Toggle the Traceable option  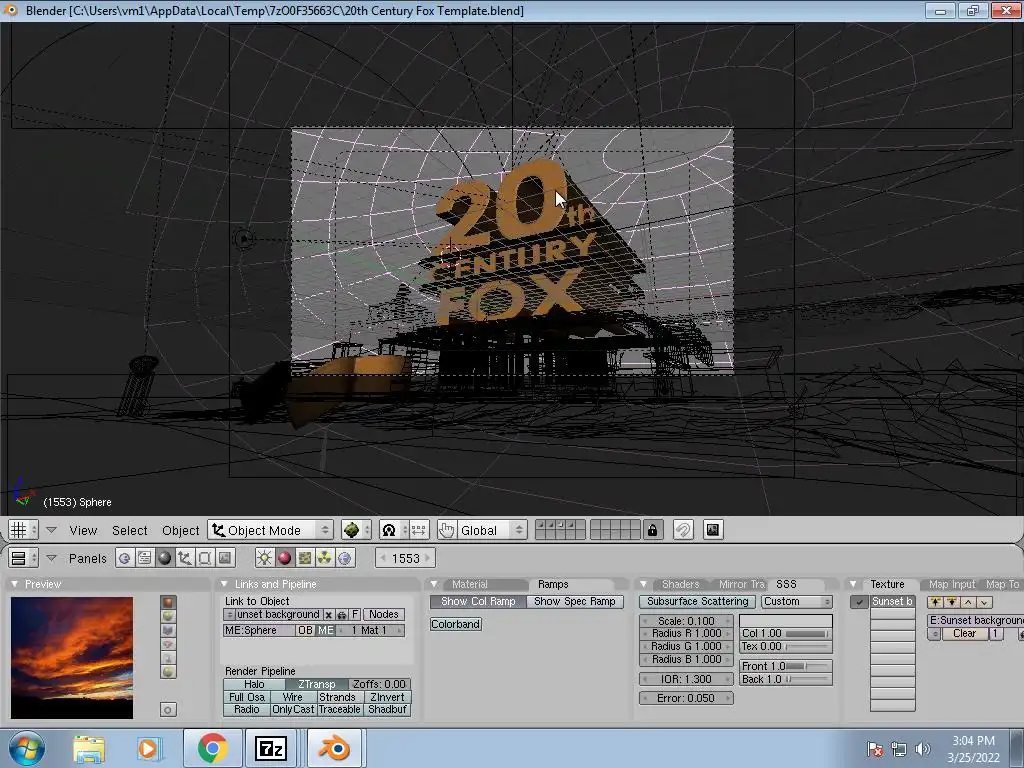[340, 709]
